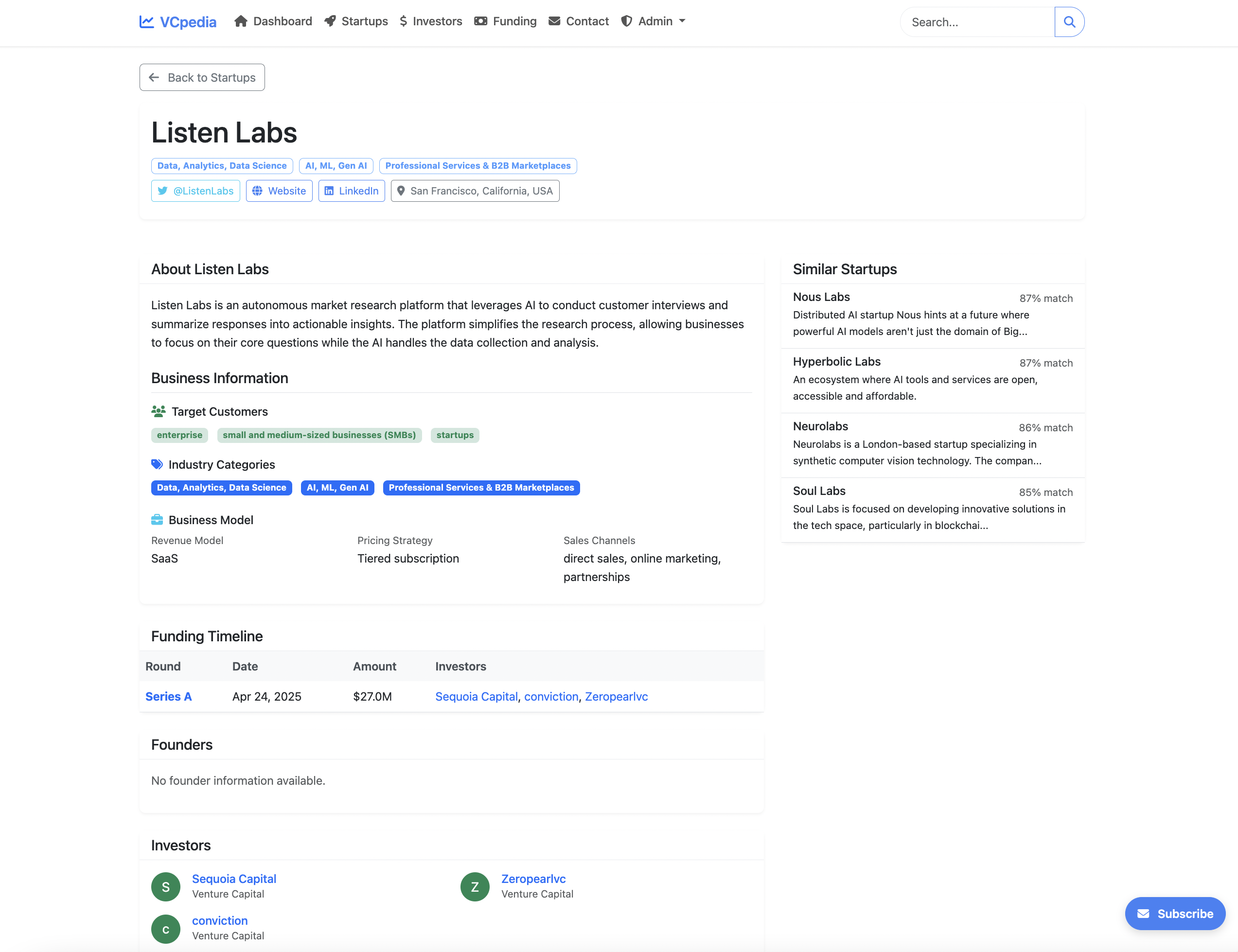1238x952 pixels.
Task: Click Zeropearlvc in the Funding Timeline
Action: 616,696
